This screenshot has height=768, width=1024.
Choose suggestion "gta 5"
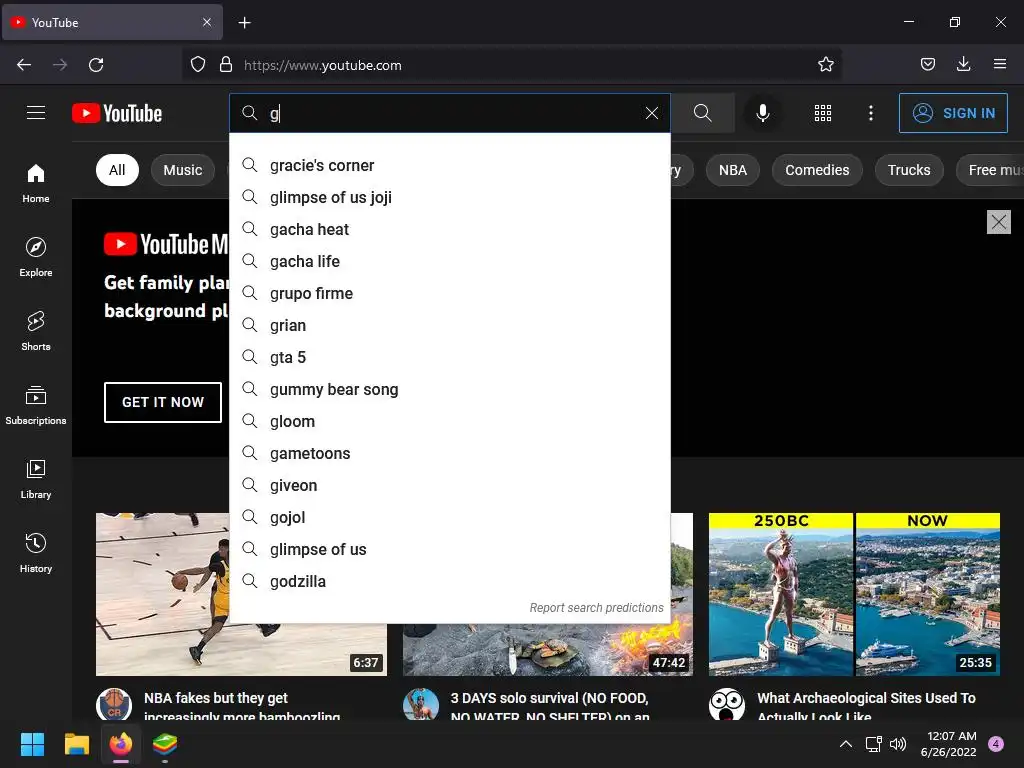[x=450, y=357]
